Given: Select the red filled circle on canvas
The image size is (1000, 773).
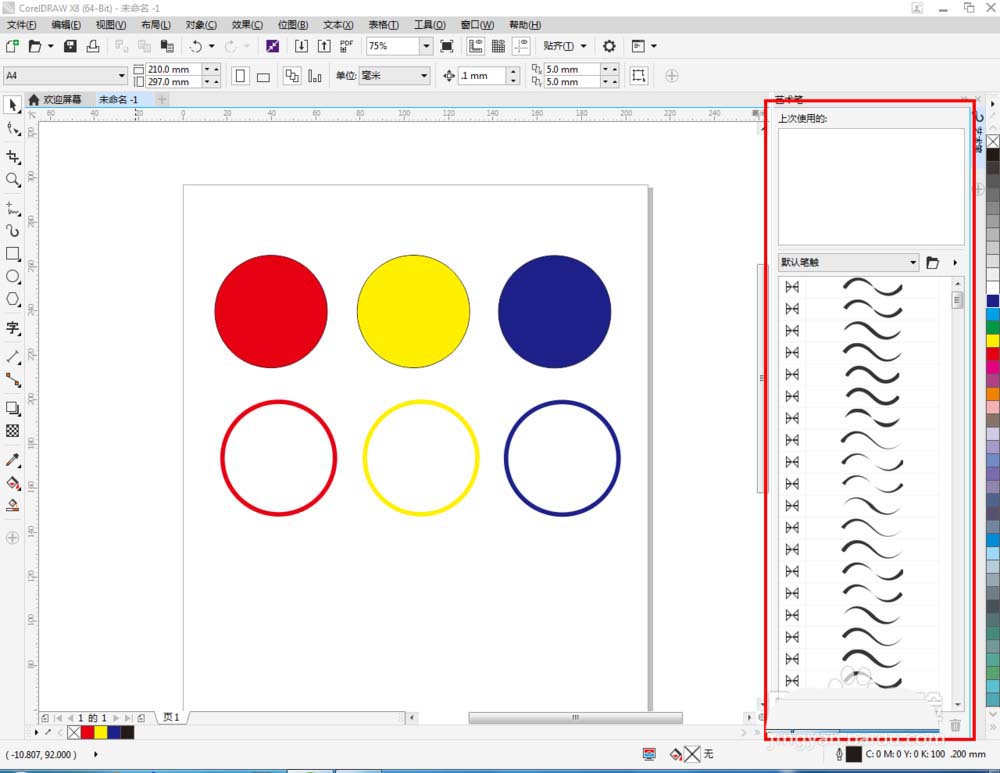Looking at the screenshot, I should click(x=271, y=311).
